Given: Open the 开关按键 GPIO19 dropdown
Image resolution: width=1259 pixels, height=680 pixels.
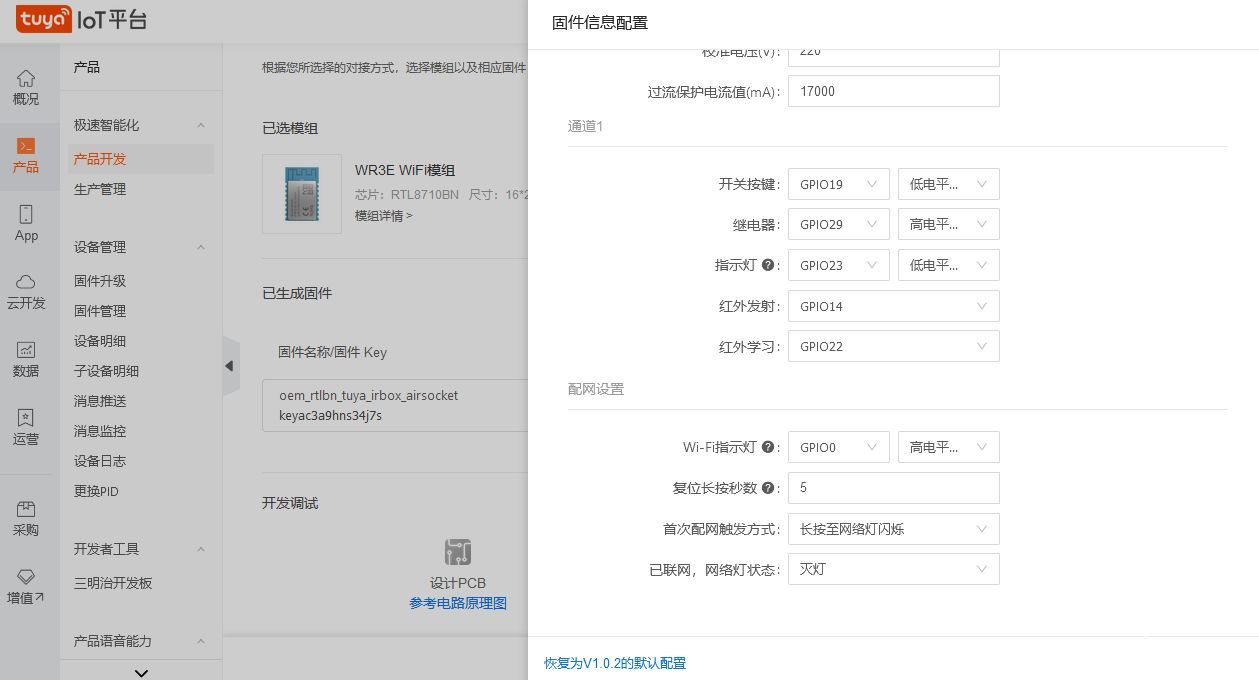Looking at the screenshot, I should (838, 184).
